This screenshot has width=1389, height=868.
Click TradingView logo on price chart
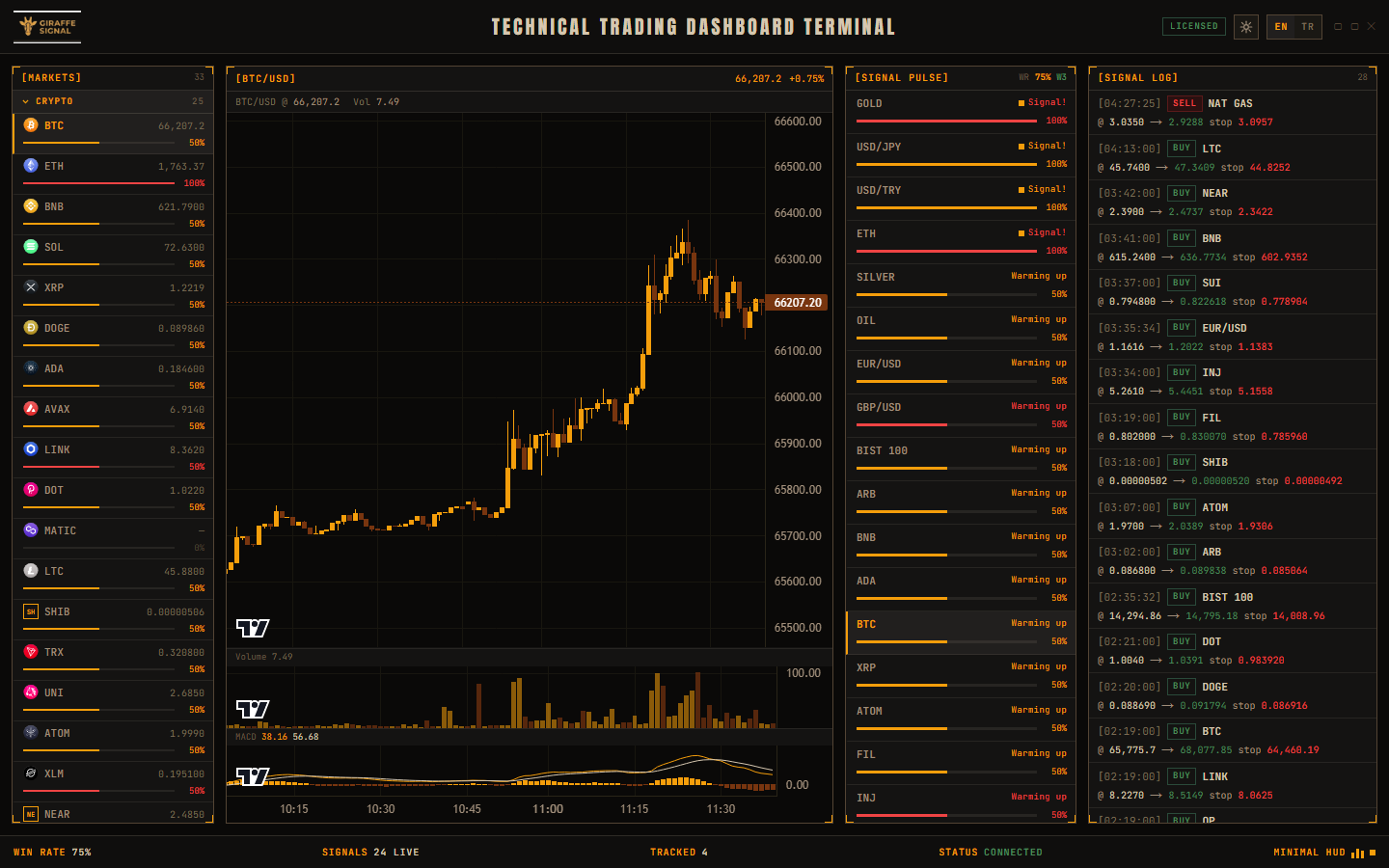253,628
